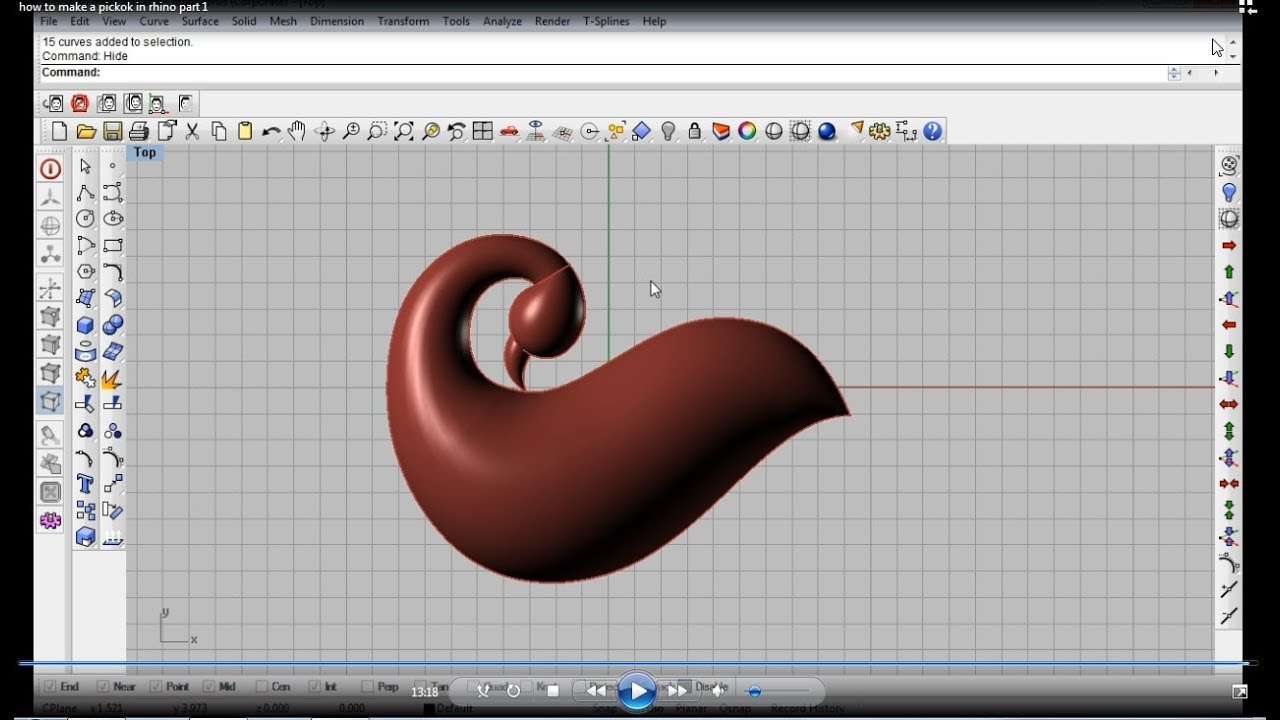Print using the printer icon
This screenshot has height=720, width=1280.
(x=139, y=131)
